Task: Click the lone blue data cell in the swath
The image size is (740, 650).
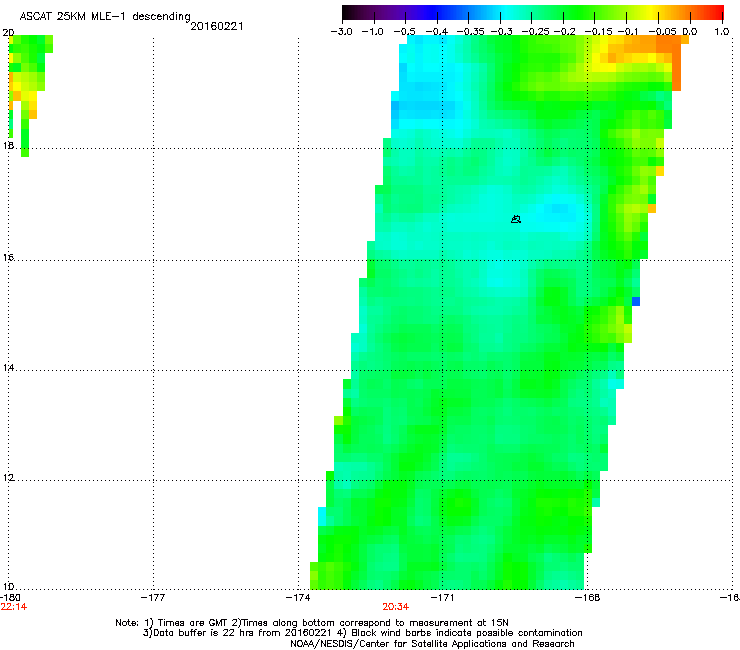Action: [636, 301]
